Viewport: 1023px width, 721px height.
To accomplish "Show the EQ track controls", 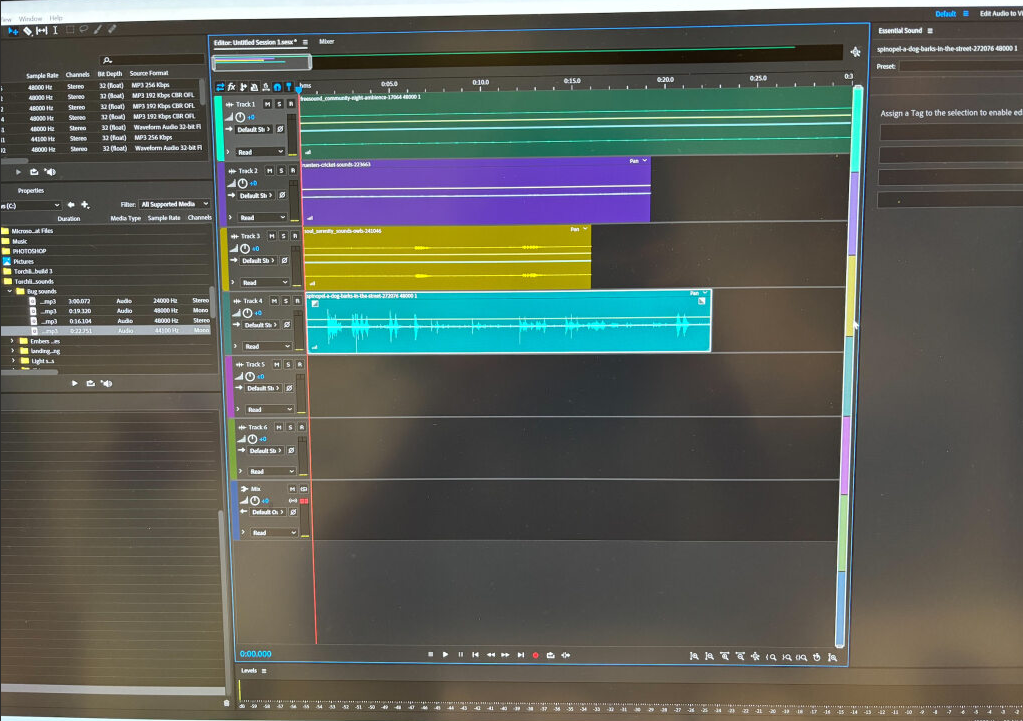I will click(x=254, y=87).
